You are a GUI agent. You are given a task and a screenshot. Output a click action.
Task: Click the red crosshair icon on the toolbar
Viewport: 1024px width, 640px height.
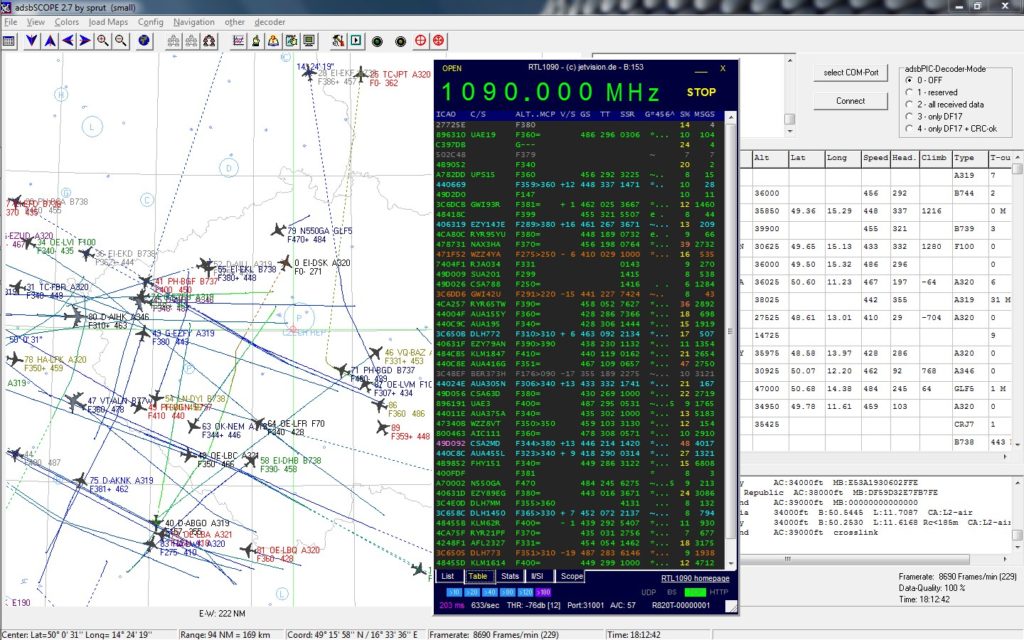422,41
